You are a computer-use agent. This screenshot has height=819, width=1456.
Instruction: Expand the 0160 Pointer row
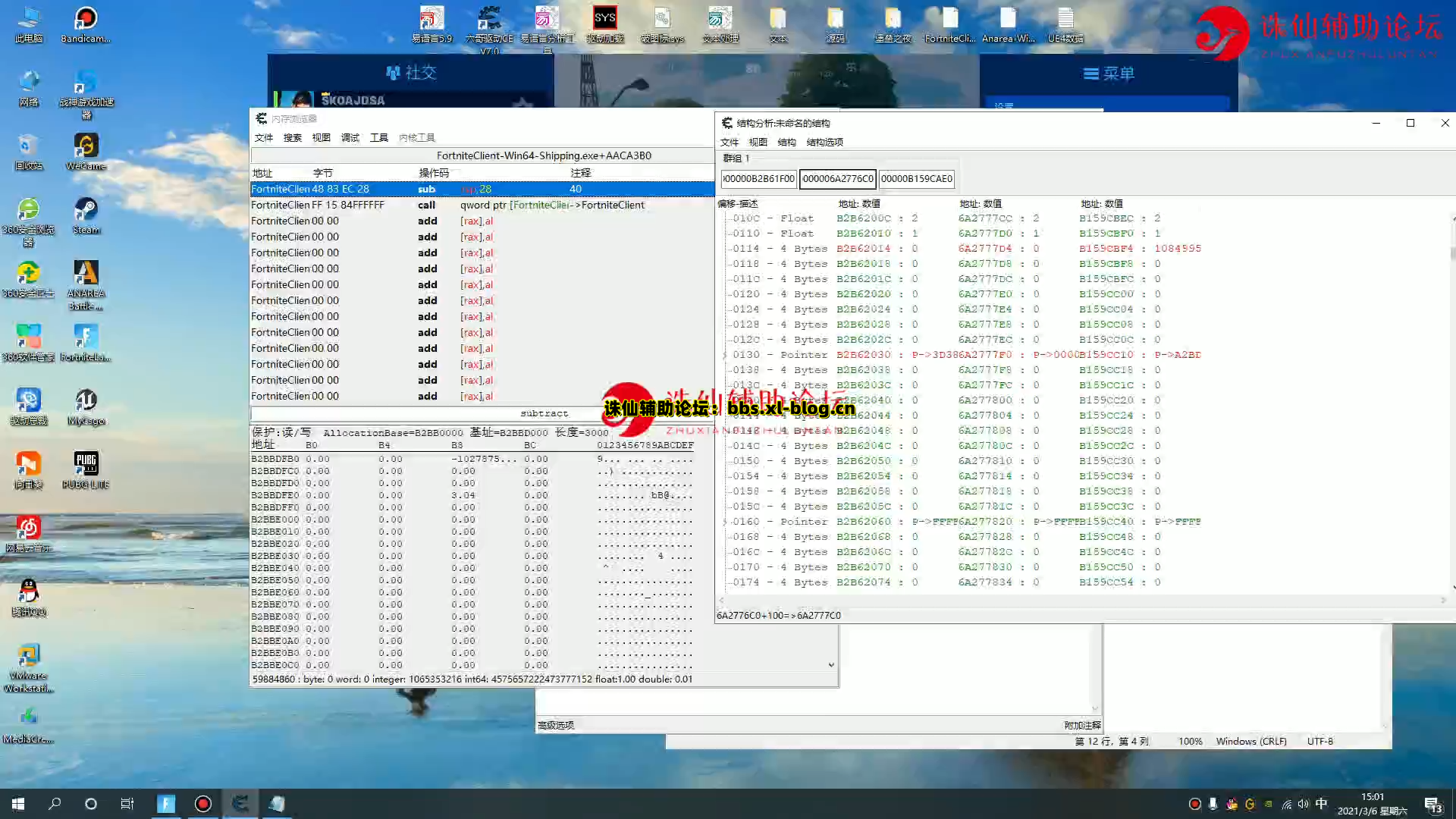(x=724, y=522)
